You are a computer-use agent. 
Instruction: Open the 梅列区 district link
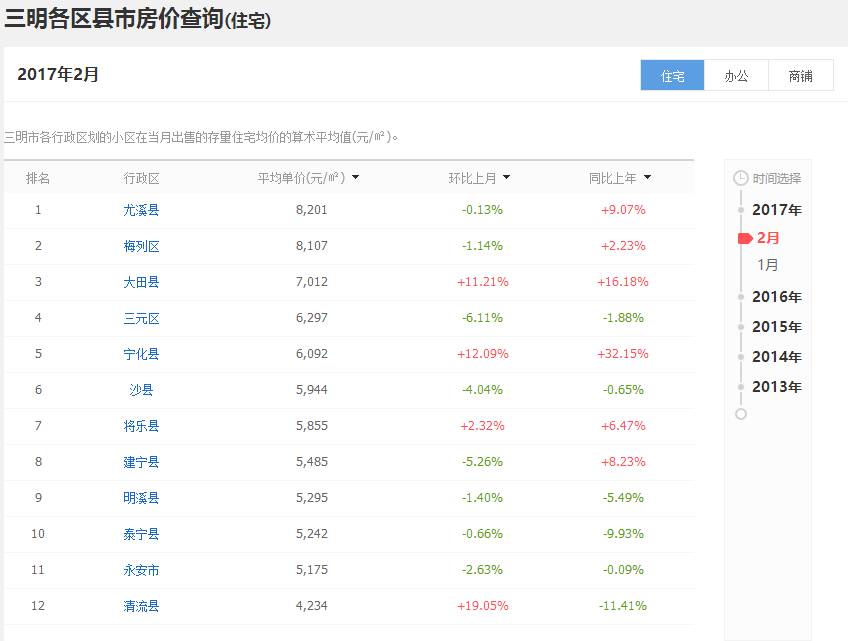point(141,246)
